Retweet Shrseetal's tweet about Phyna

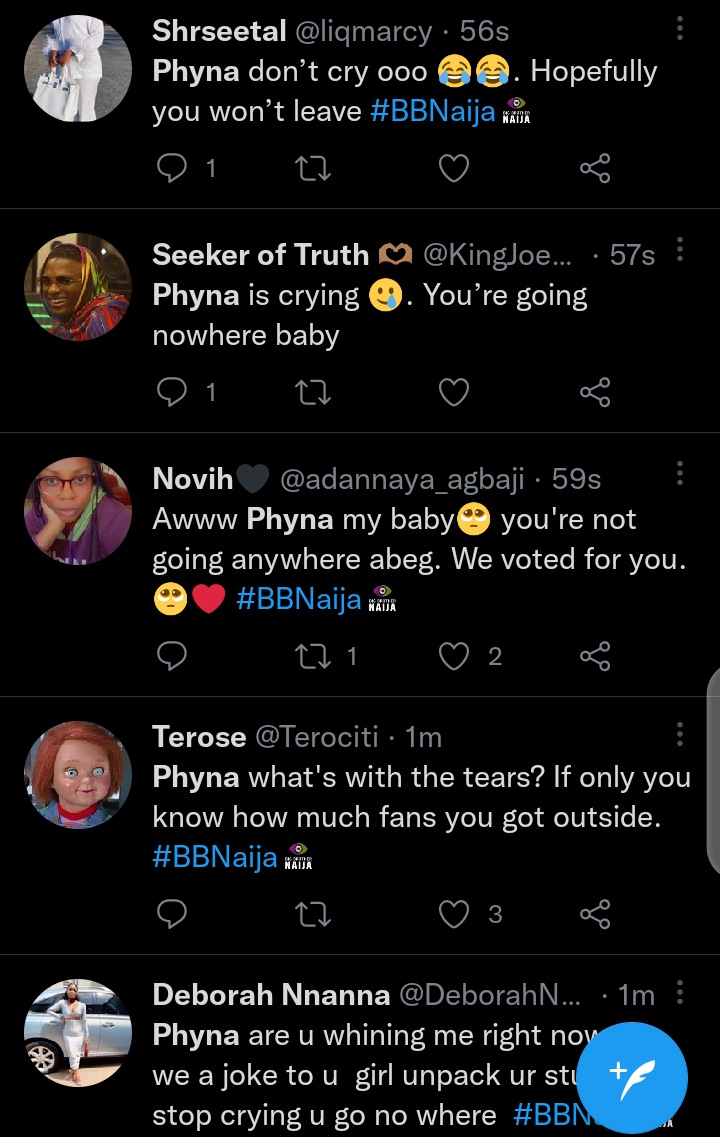pos(313,169)
